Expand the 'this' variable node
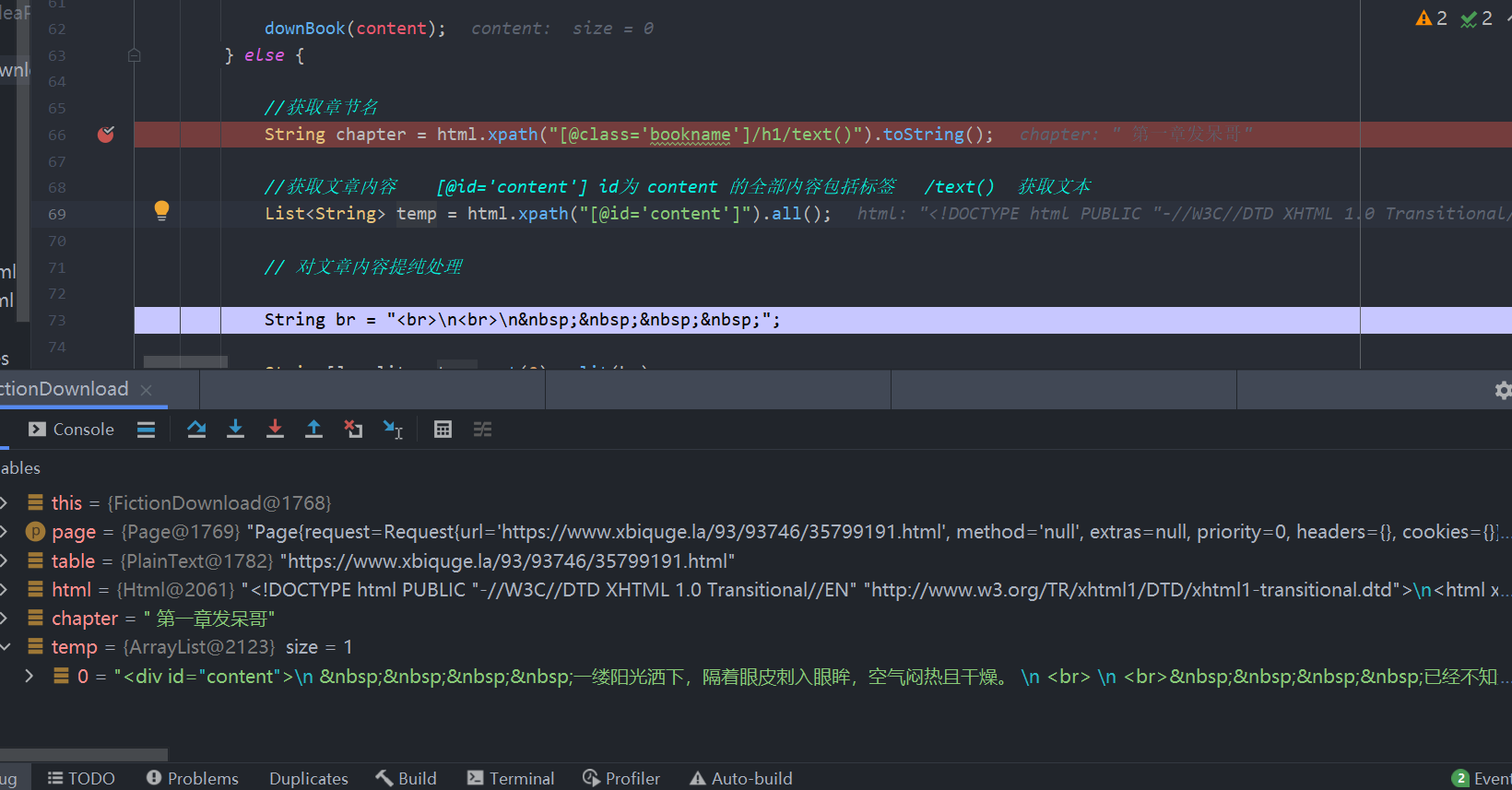The height and width of the screenshot is (790, 1512). pos(5,503)
